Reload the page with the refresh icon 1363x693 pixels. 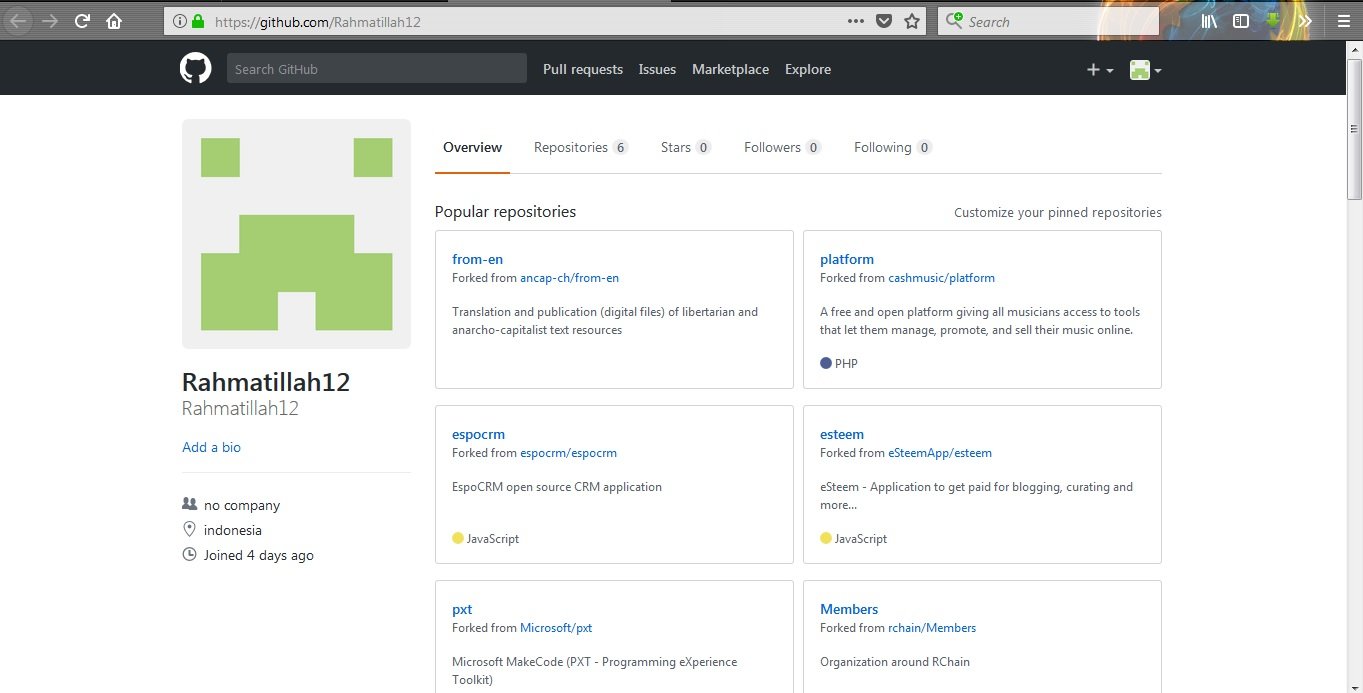(x=83, y=21)
